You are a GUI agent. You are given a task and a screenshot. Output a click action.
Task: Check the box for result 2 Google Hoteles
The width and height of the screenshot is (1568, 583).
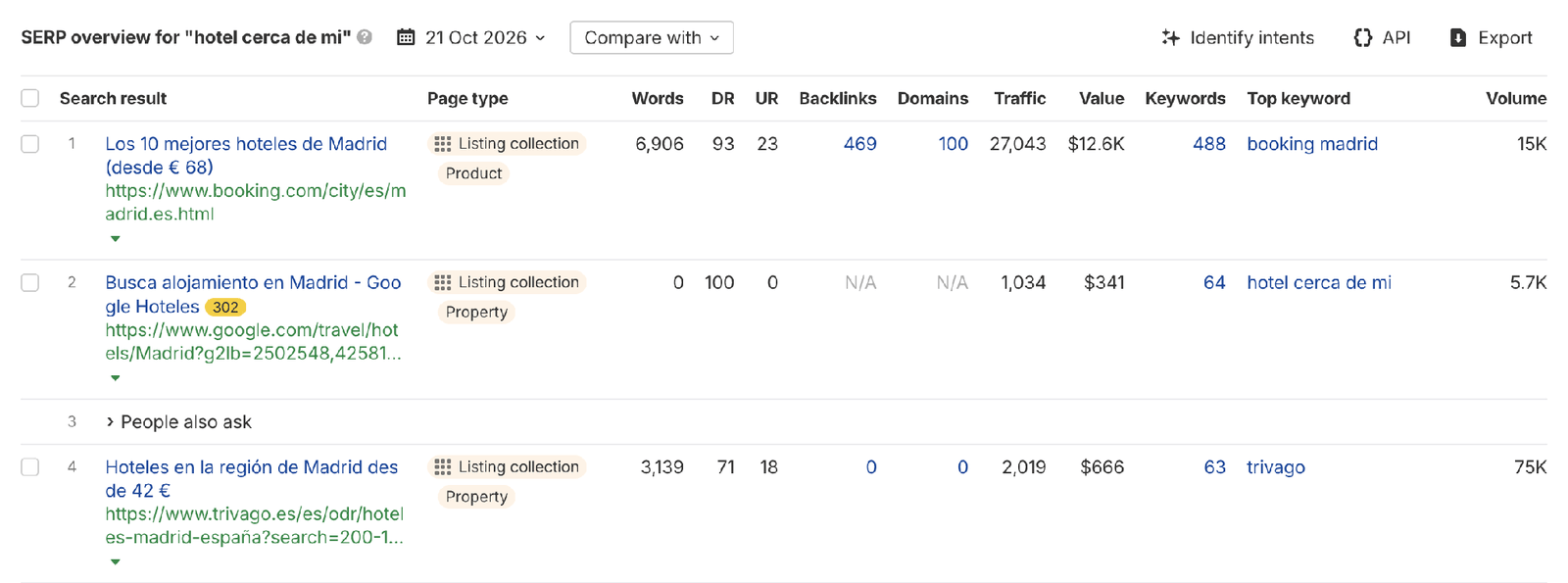(x=30, y=282)
